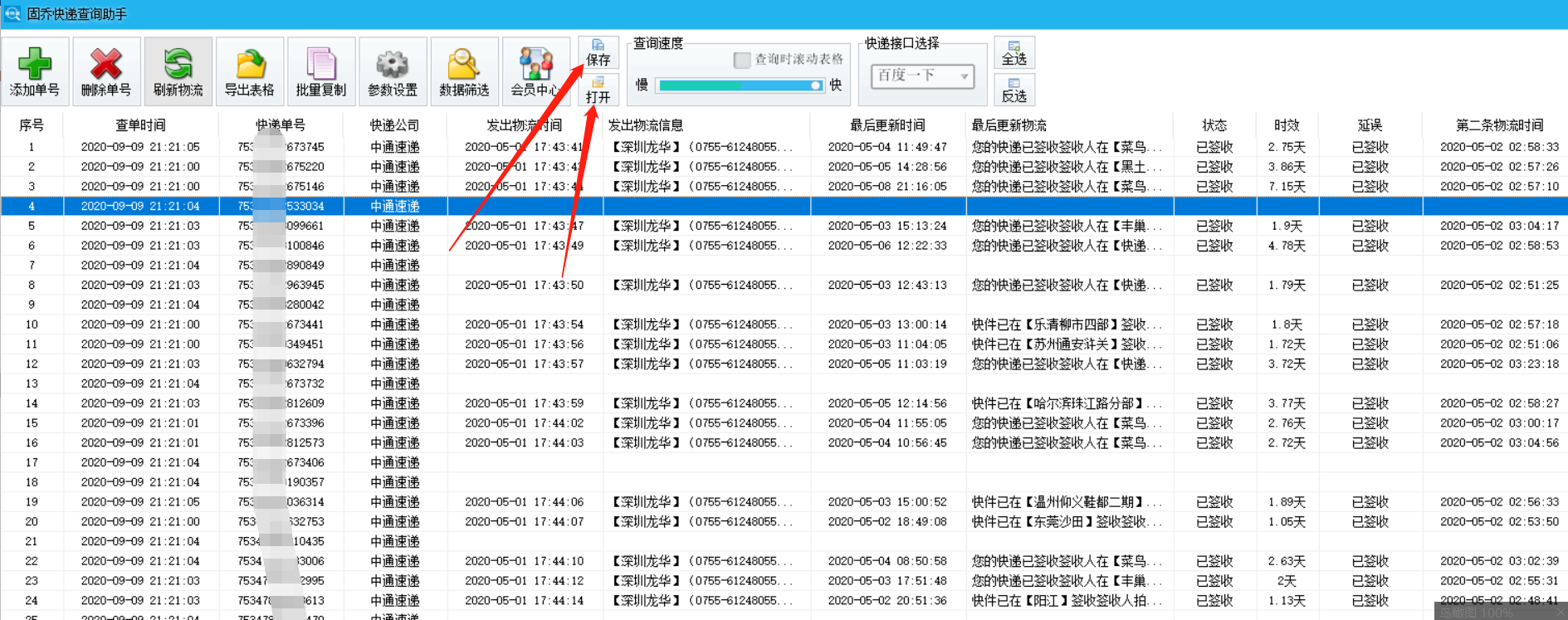Click the 刷新物流 refresh icon
Viewport: 1568px width, 620px height.
(x=178, y=64)
